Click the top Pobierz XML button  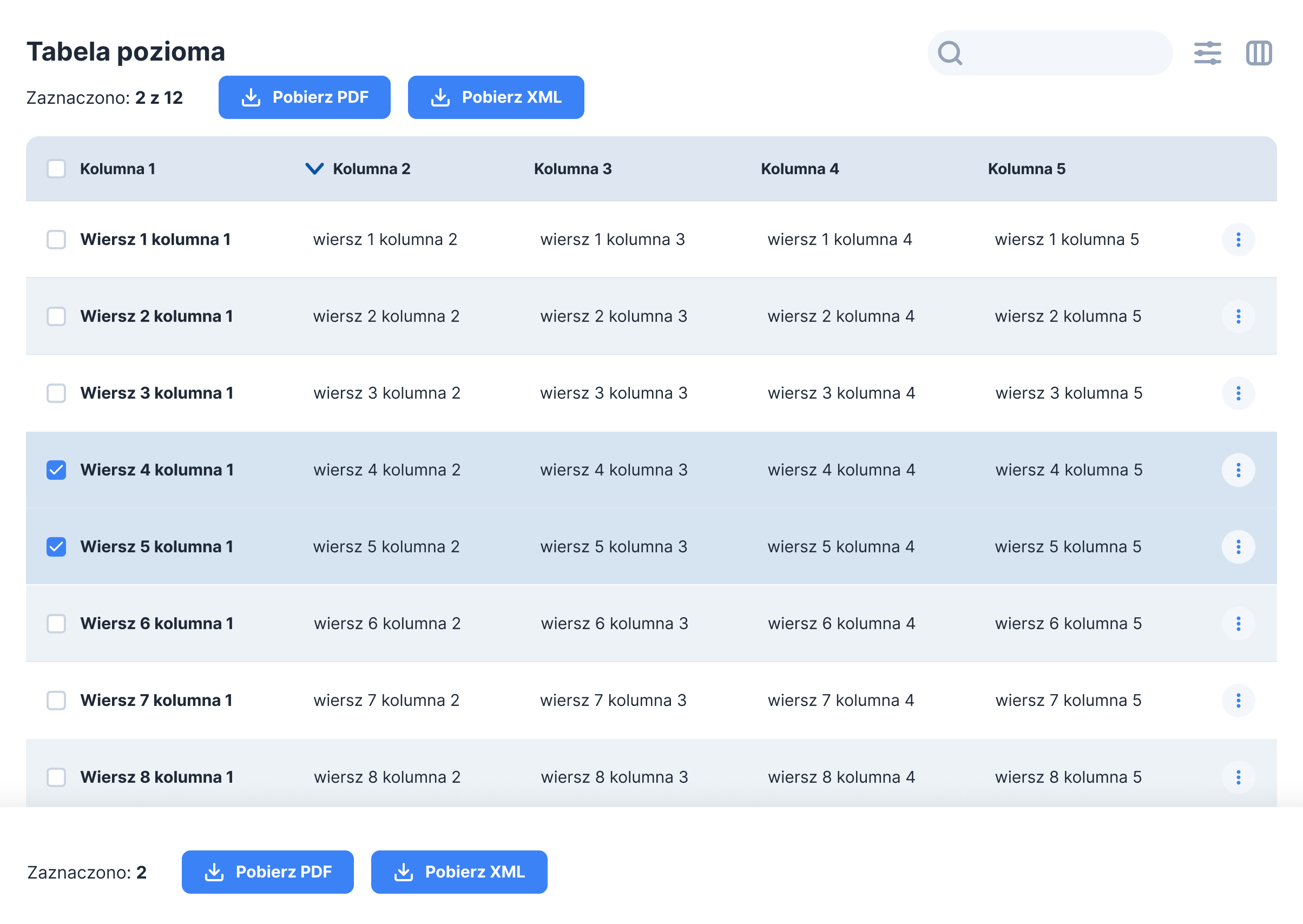(x=496, y=97)
